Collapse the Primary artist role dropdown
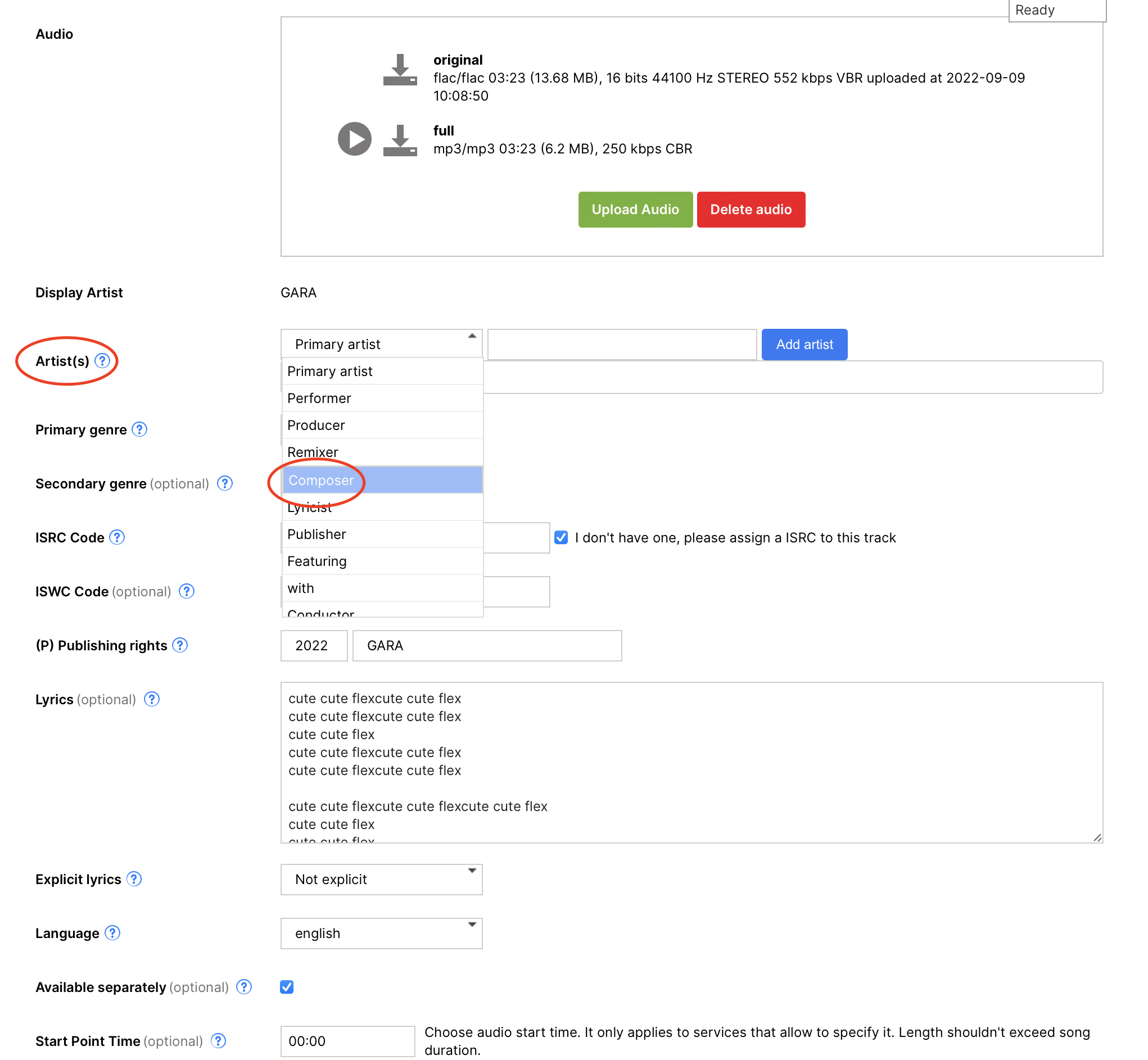This screenshot has height=1060, width=1148. 381,344
